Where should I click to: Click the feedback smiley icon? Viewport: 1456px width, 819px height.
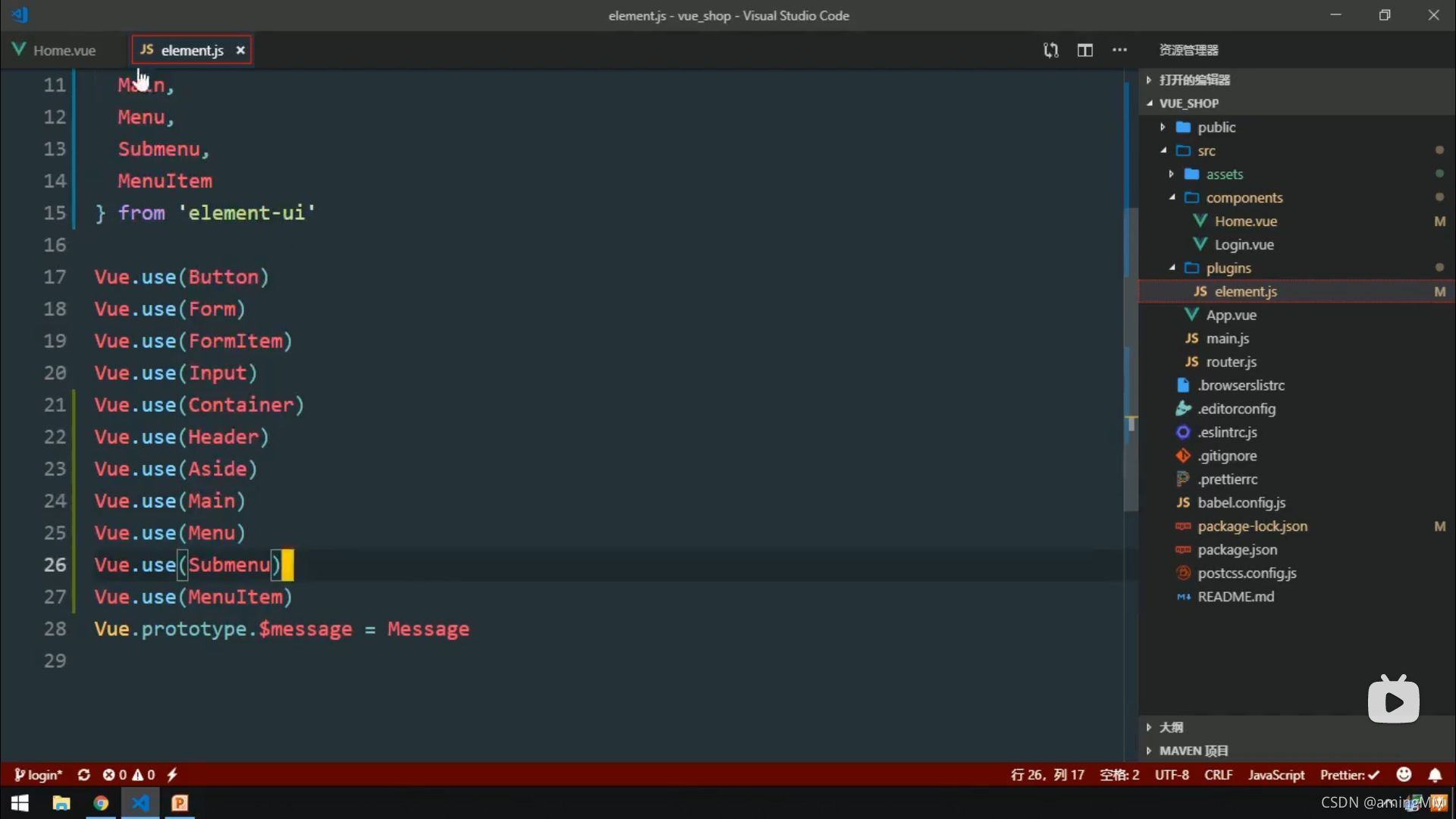1404,774
